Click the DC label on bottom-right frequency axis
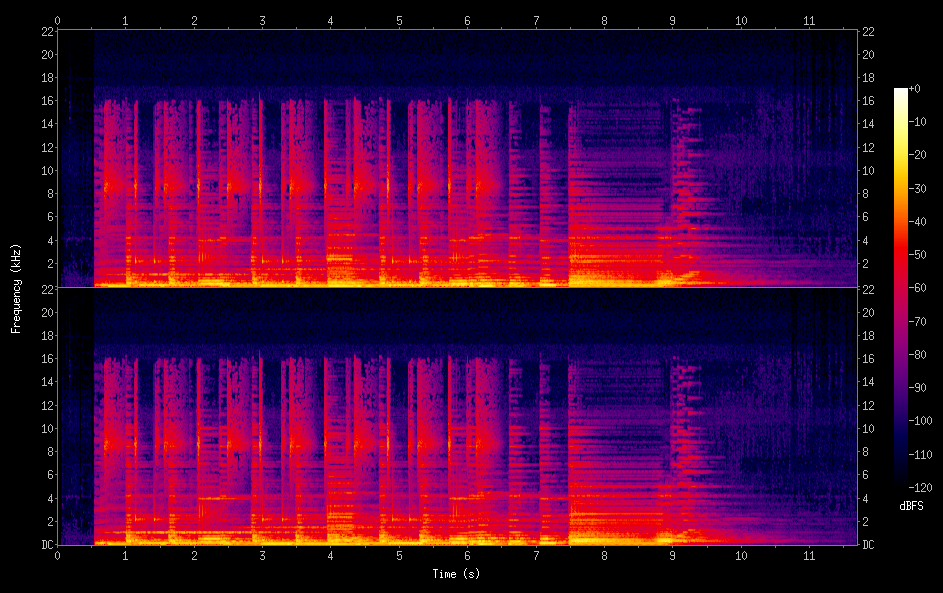Screen dimensions: 943x593 tap(869, 545)
